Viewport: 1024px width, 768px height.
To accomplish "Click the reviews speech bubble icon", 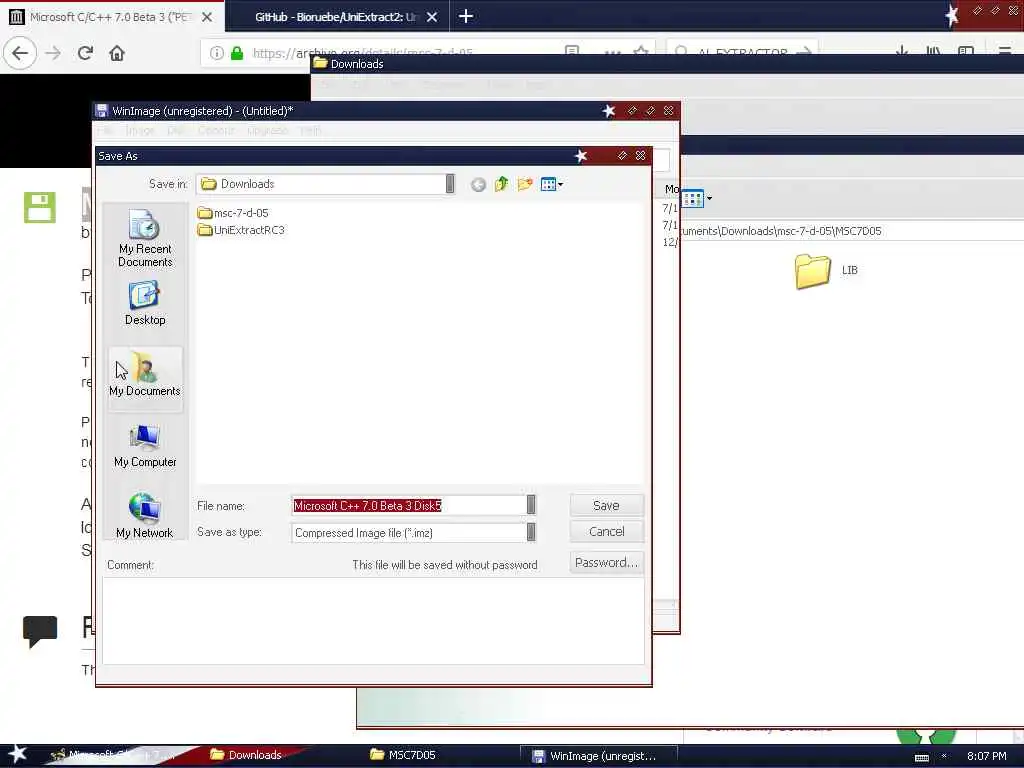I will [40, 632].
